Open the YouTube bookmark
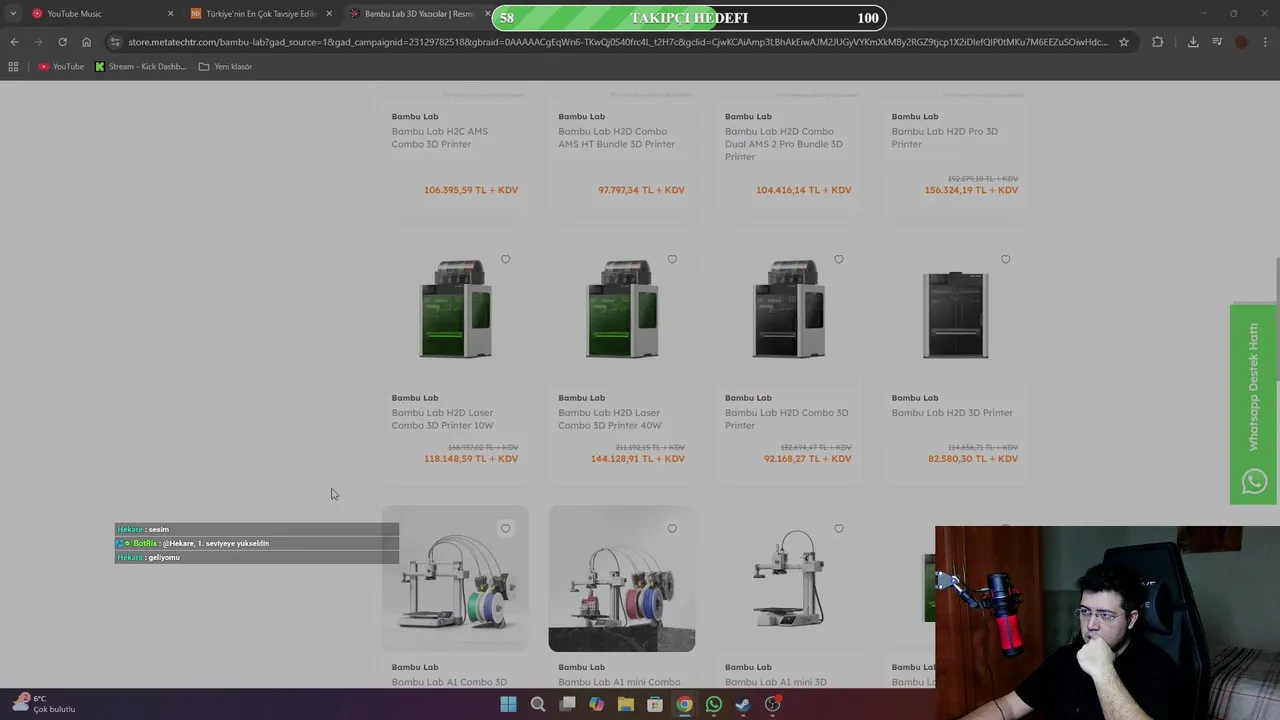The width and height of the screenshot is (1280, 720). 61,66
